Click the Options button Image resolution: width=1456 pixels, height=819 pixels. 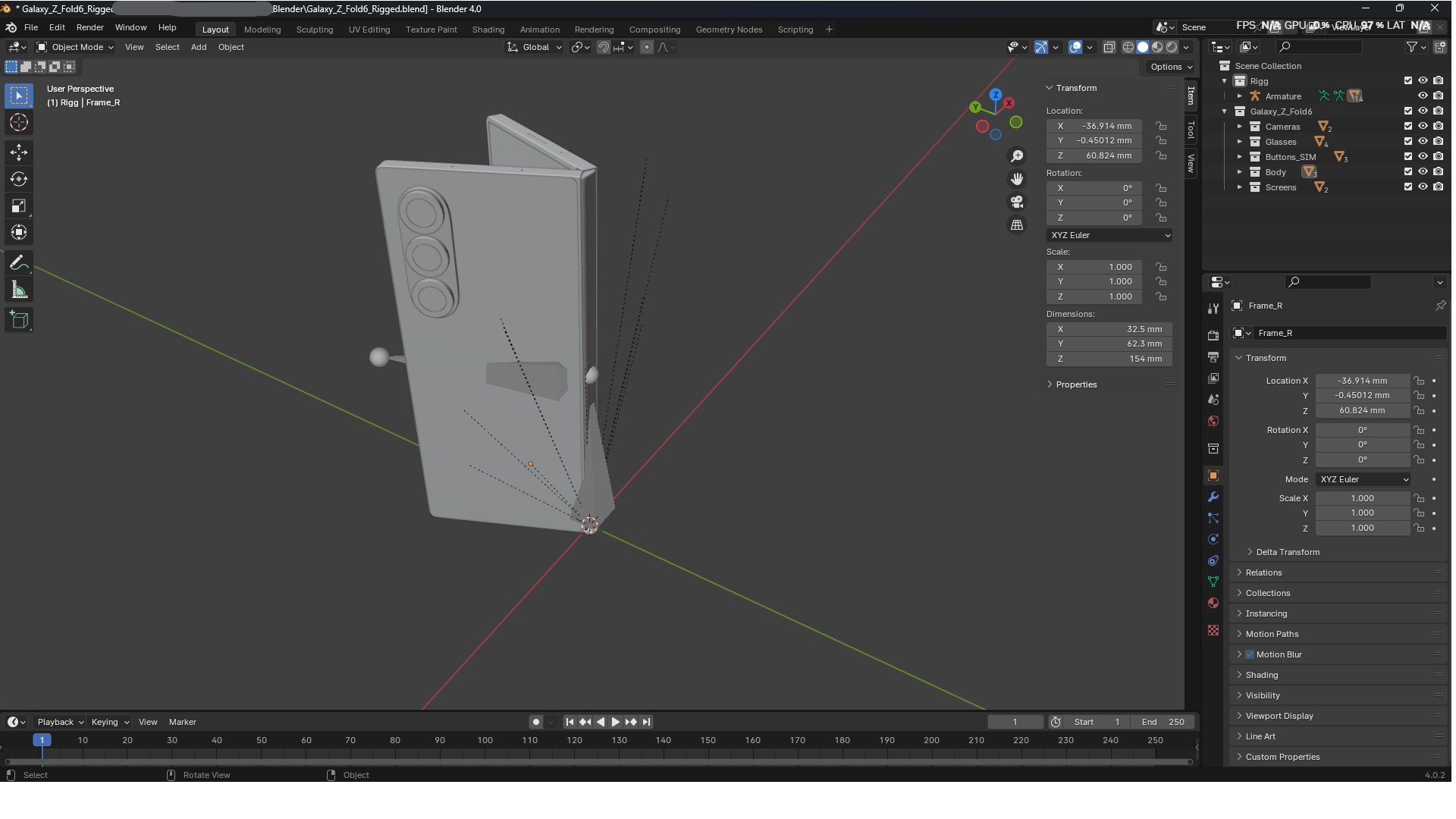(1171, 67)
